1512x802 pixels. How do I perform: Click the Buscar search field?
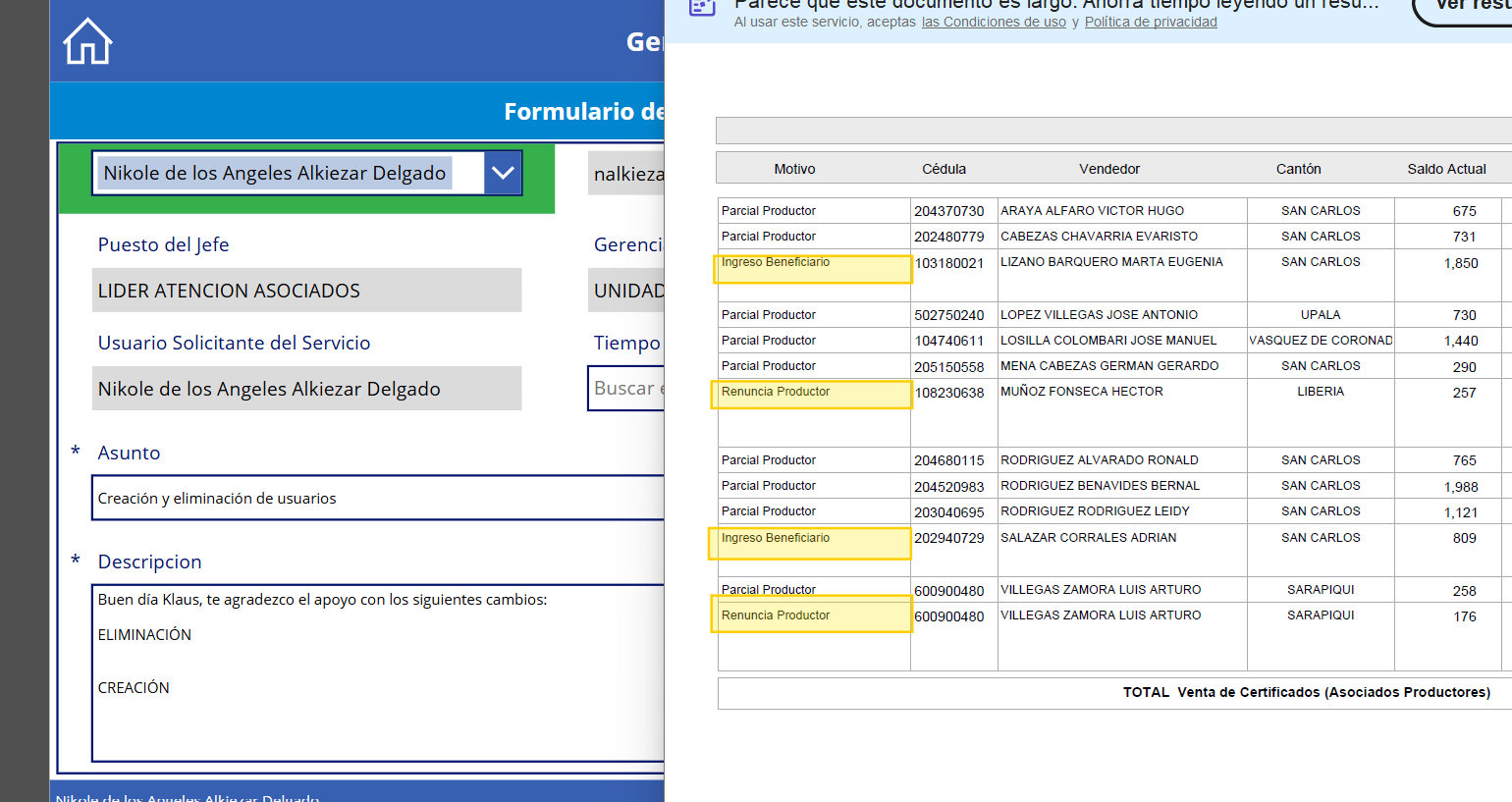(626, 389)
